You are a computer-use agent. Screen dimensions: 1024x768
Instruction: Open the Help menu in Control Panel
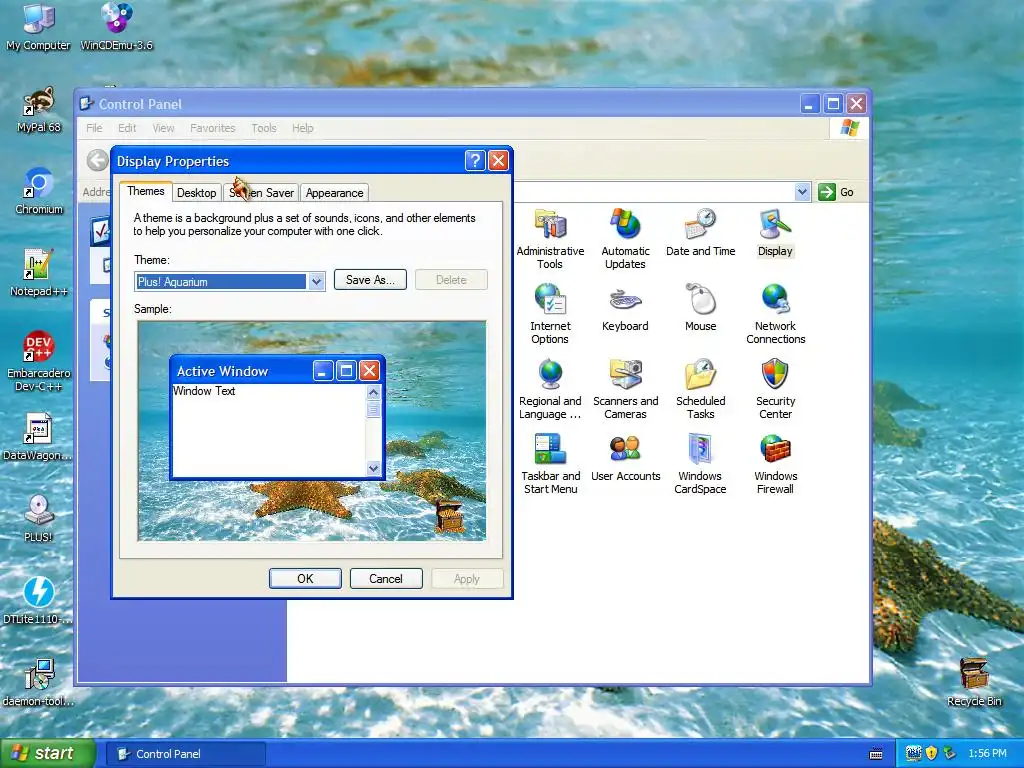(302, 128)
